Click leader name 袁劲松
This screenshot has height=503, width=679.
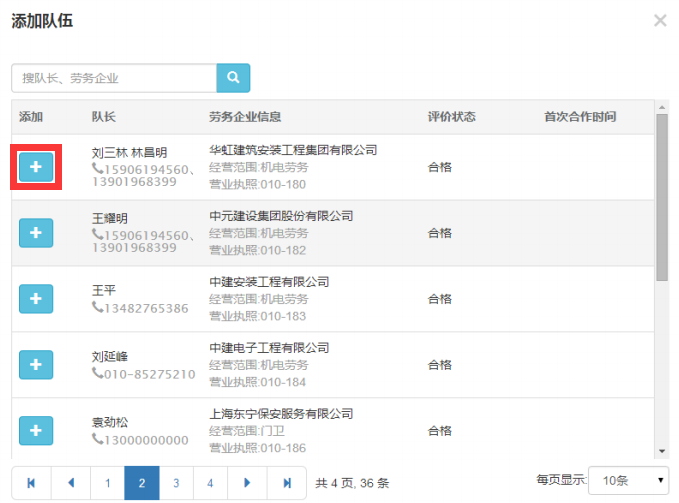click(110, 422)
